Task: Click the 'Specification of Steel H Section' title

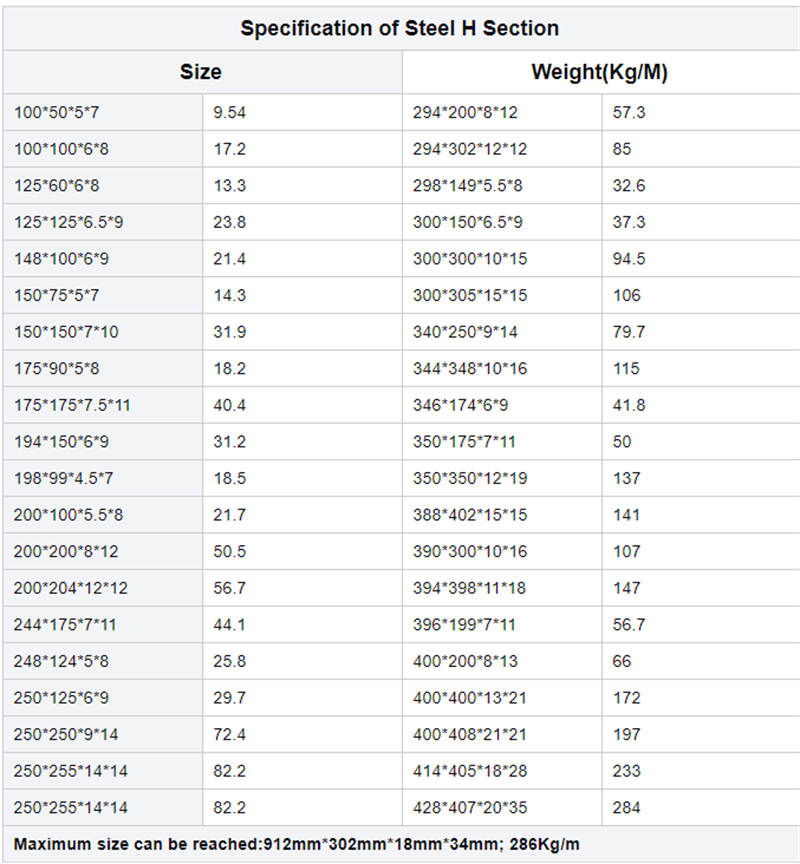Action: [x=400, y=28]
